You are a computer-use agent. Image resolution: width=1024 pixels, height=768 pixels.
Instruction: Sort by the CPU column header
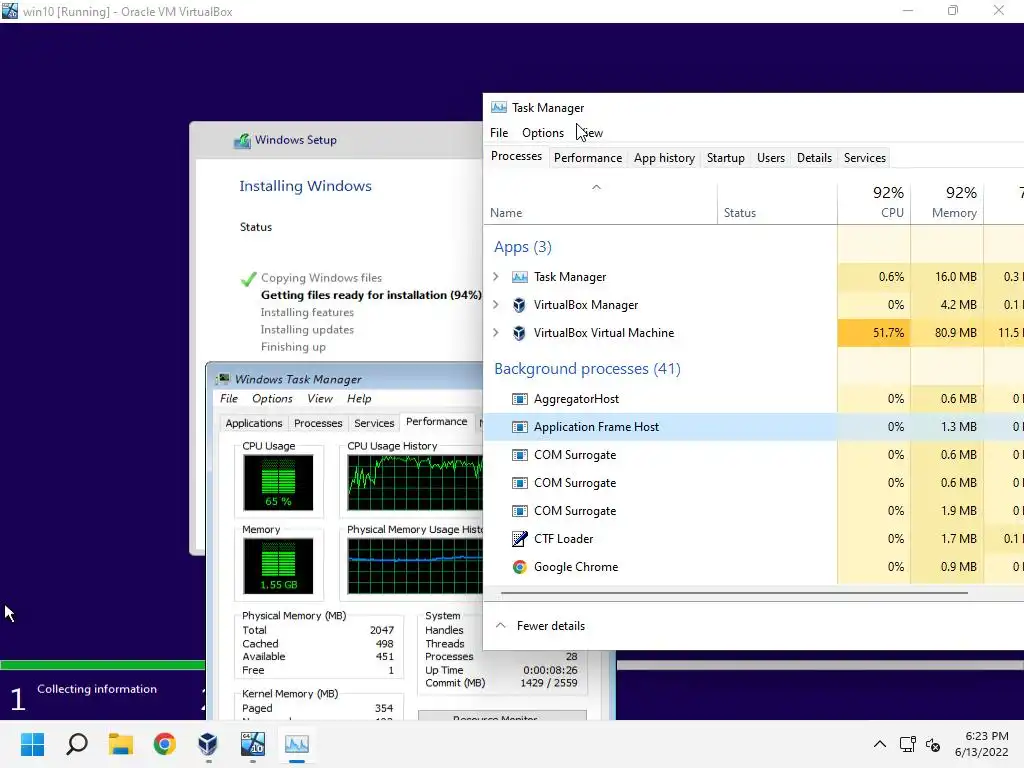pos(874,203)
